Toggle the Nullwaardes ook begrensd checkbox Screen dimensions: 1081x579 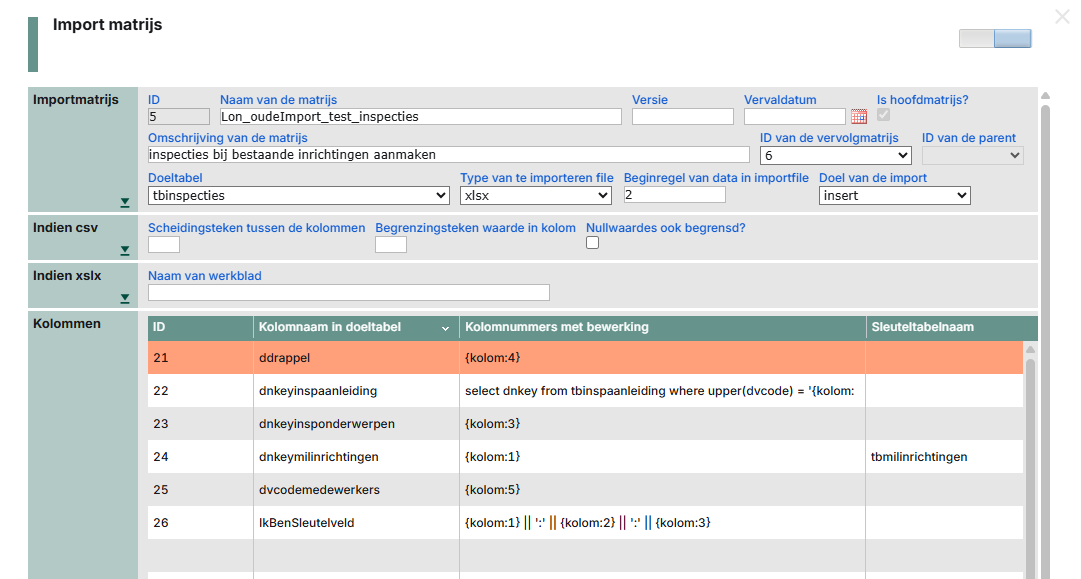pyautogui.click(x=592, y=243)
